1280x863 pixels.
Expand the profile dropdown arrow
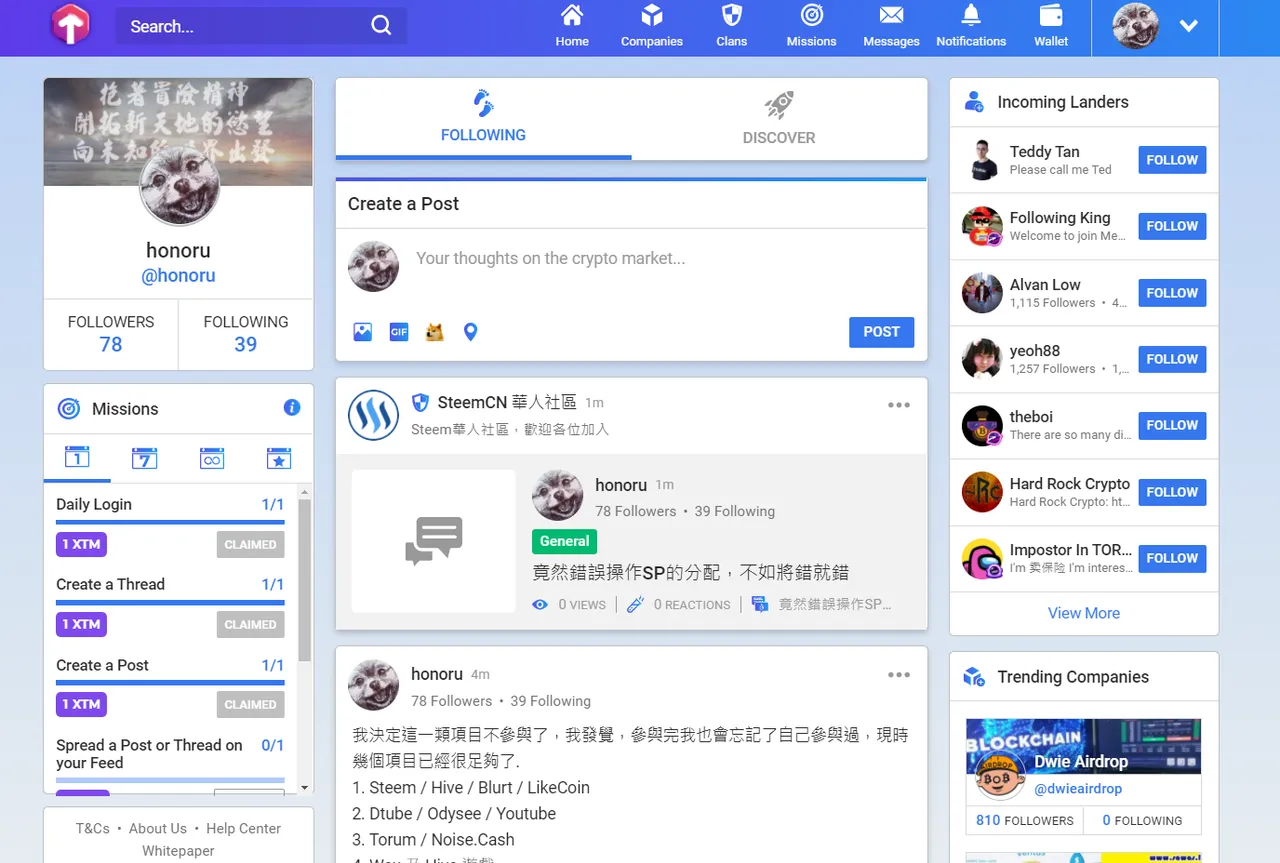pyautogui.click(x=1189, y=27)
